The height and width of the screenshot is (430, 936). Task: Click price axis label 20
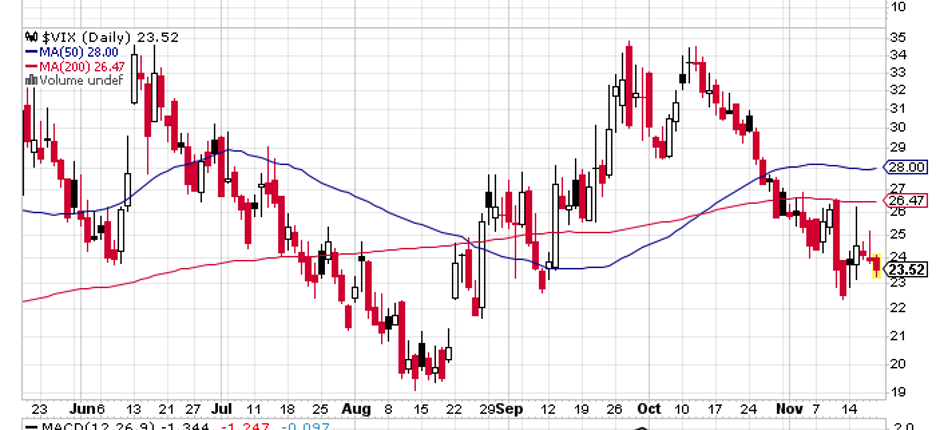click(898, 364)
